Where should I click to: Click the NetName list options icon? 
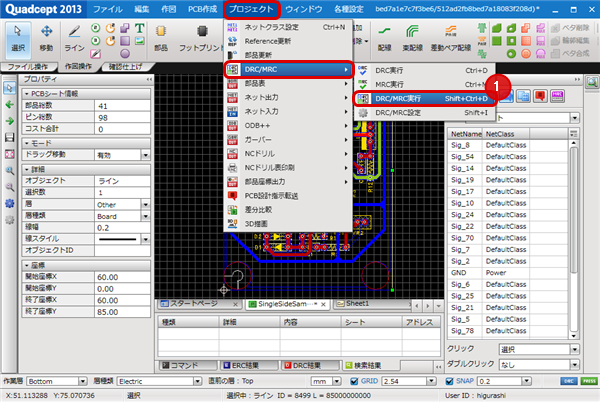tap(573, 133)
